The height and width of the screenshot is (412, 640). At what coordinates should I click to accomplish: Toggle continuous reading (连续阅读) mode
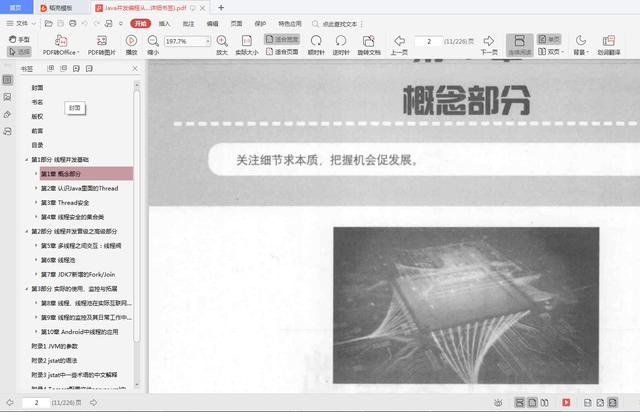click(x=520, y=45)
